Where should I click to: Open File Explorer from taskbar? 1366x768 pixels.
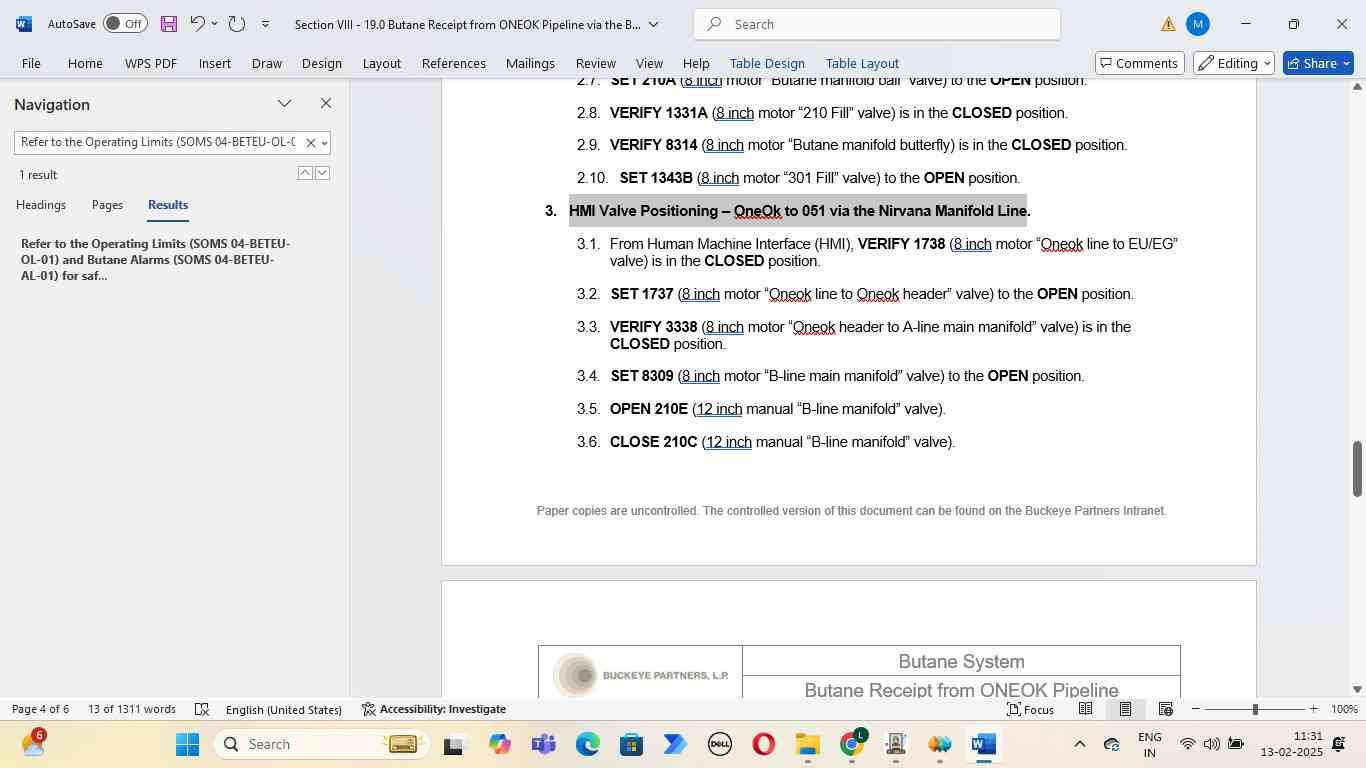[808, 744]
